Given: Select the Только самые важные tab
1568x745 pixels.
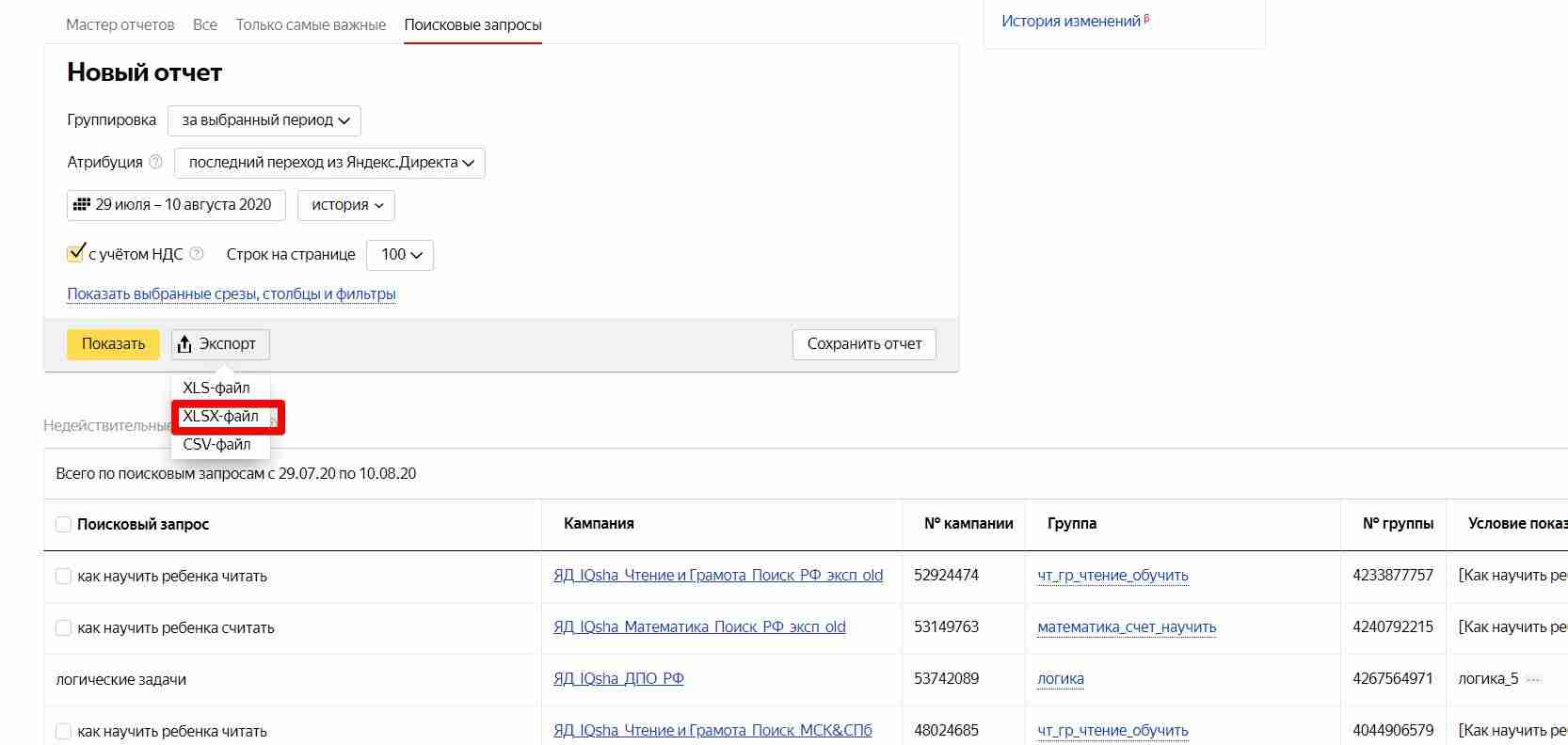Looking at the screenshot, I should pyautogui.click(x=311, y=24).
